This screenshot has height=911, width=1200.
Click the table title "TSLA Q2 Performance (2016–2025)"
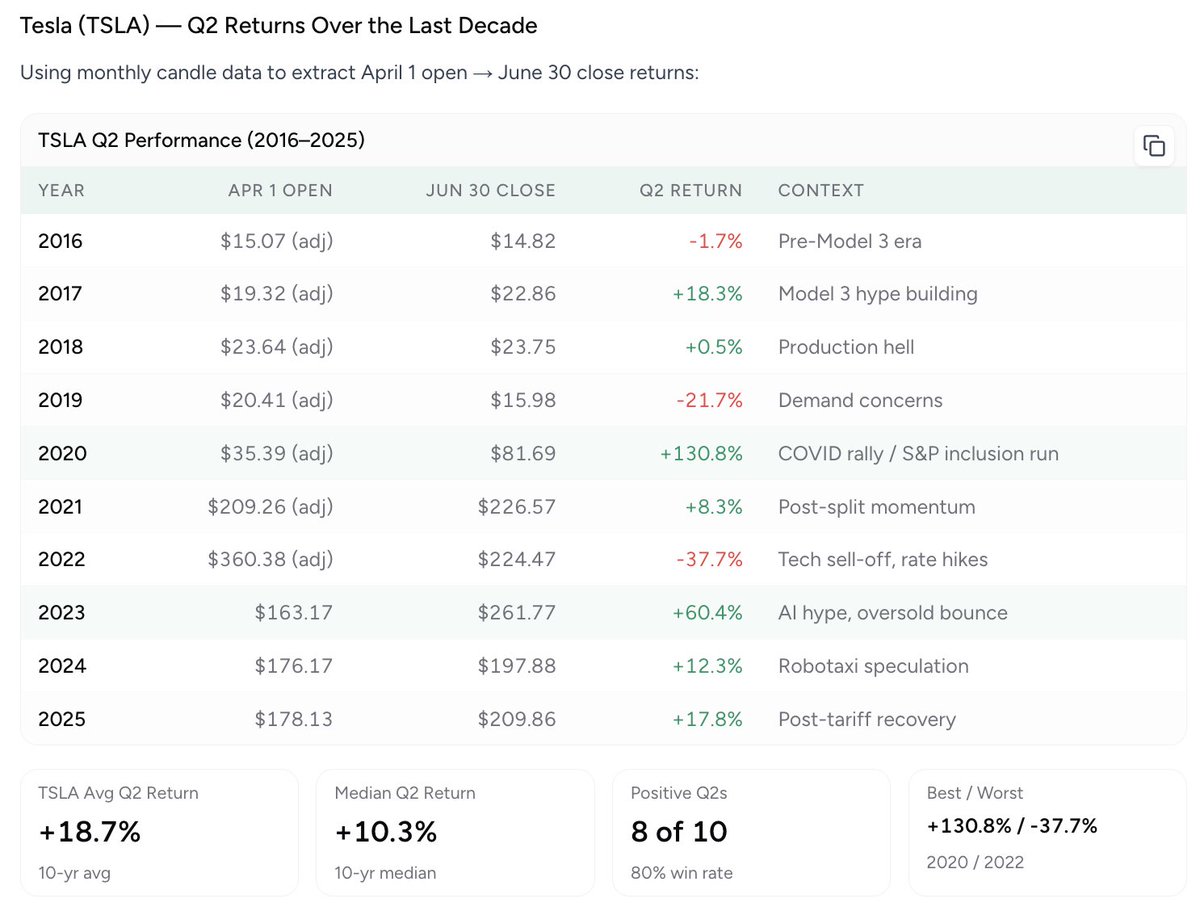pyautogui.click(x=201, y=140)
